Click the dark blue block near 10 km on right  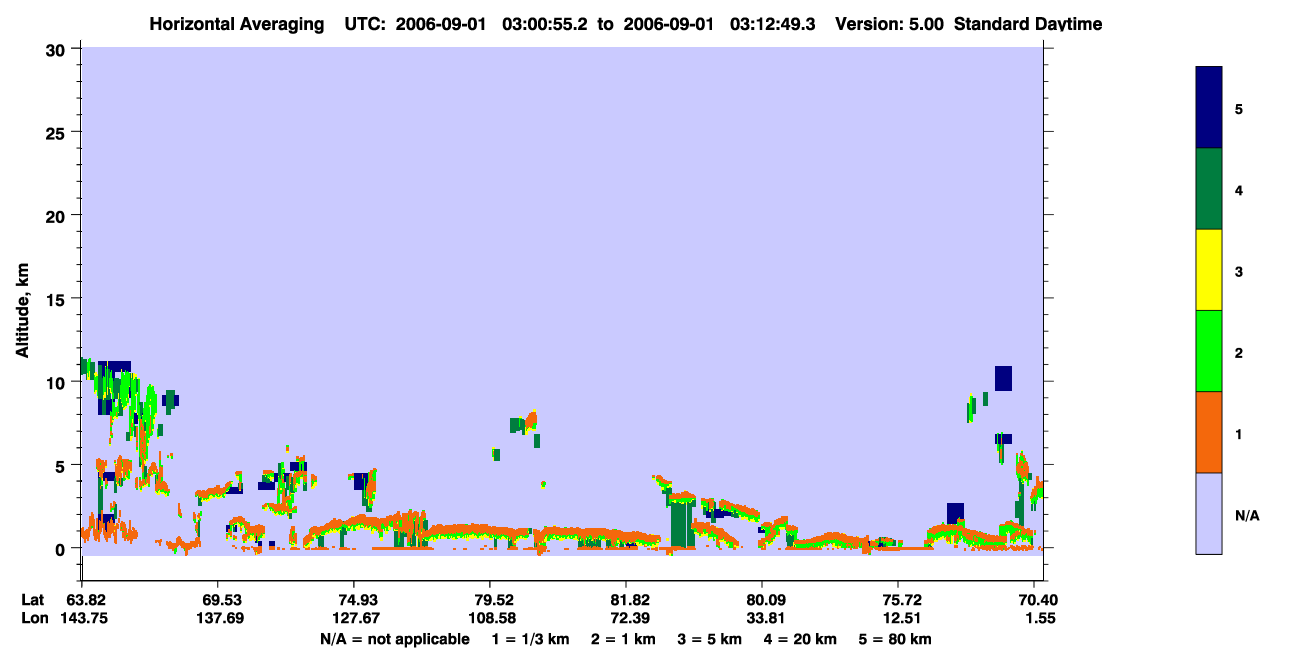(x=1003, y=378)
